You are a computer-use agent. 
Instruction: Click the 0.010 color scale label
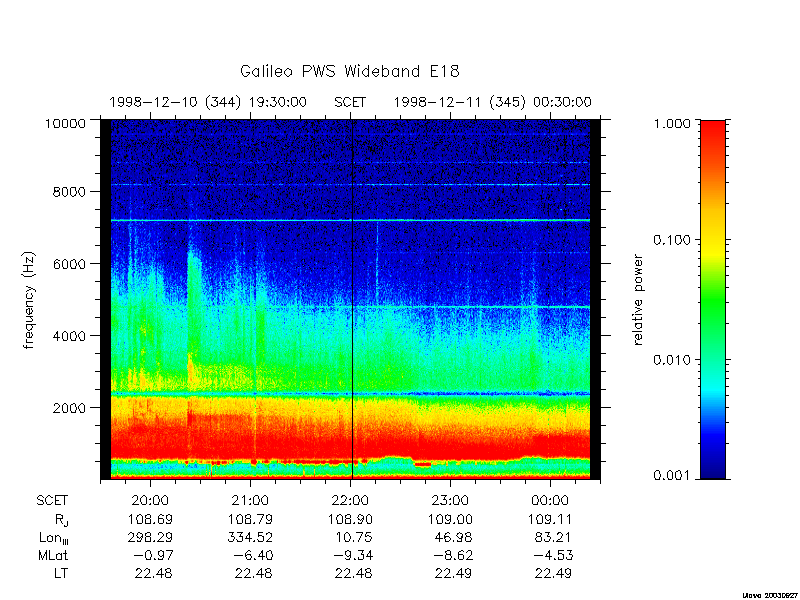coord(671,360)
